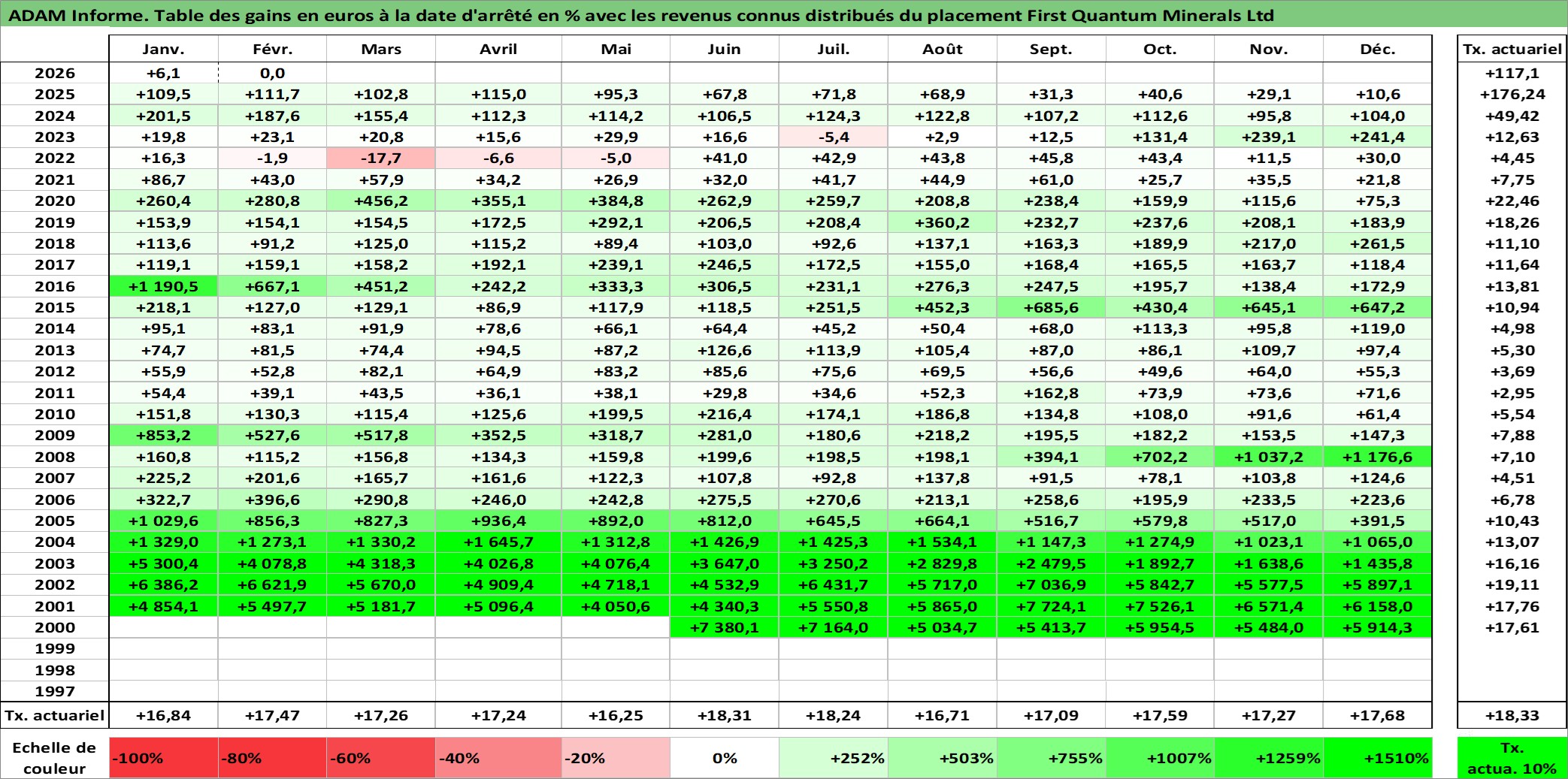Image resolution: width=1568 pixels, height=779 pixels.
Task: Click the 2026 row label
Action: (x=55, y=73)
